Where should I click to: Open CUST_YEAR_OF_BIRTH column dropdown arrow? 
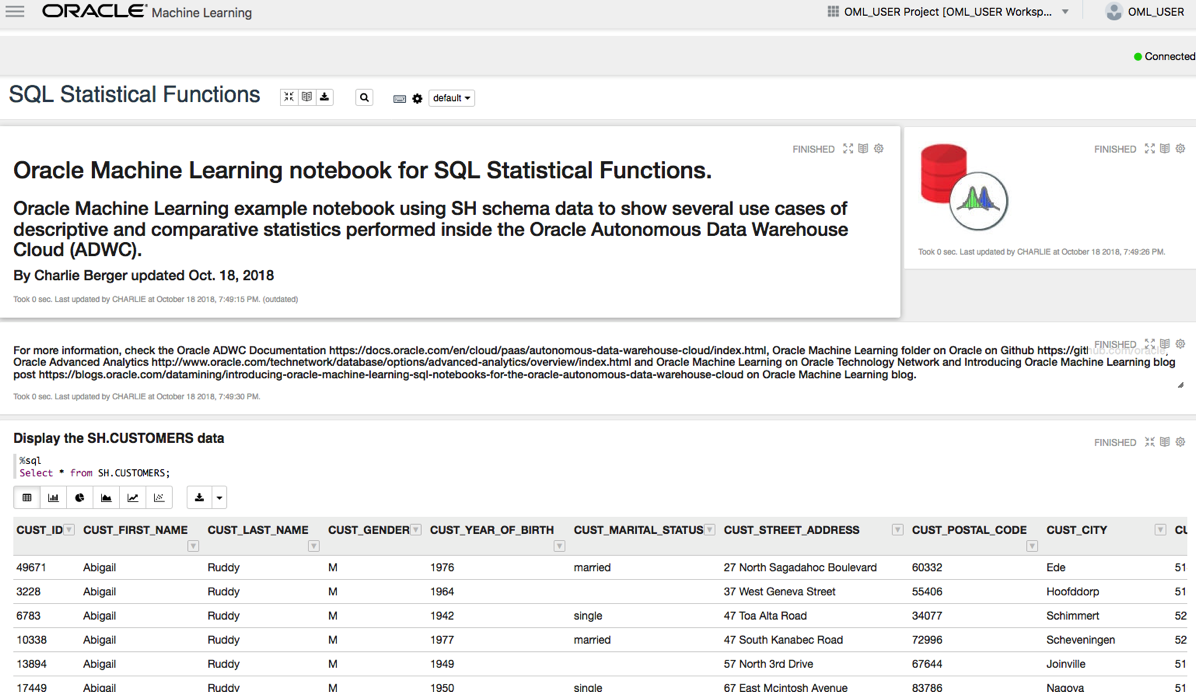[x=559, y=546]
